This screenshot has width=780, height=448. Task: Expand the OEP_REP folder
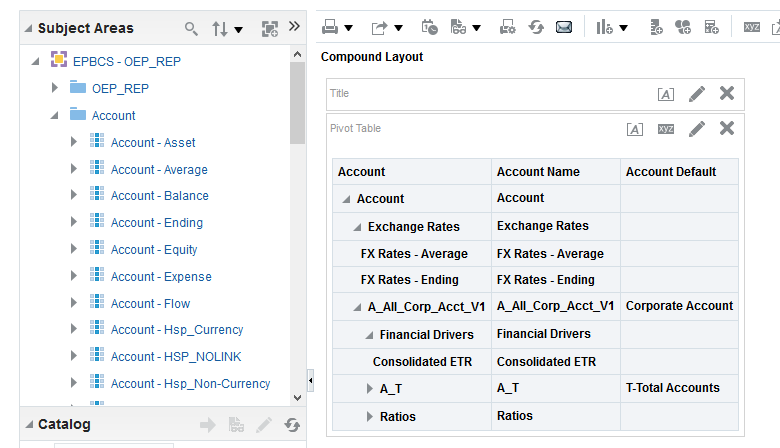[x=55, y=88]
